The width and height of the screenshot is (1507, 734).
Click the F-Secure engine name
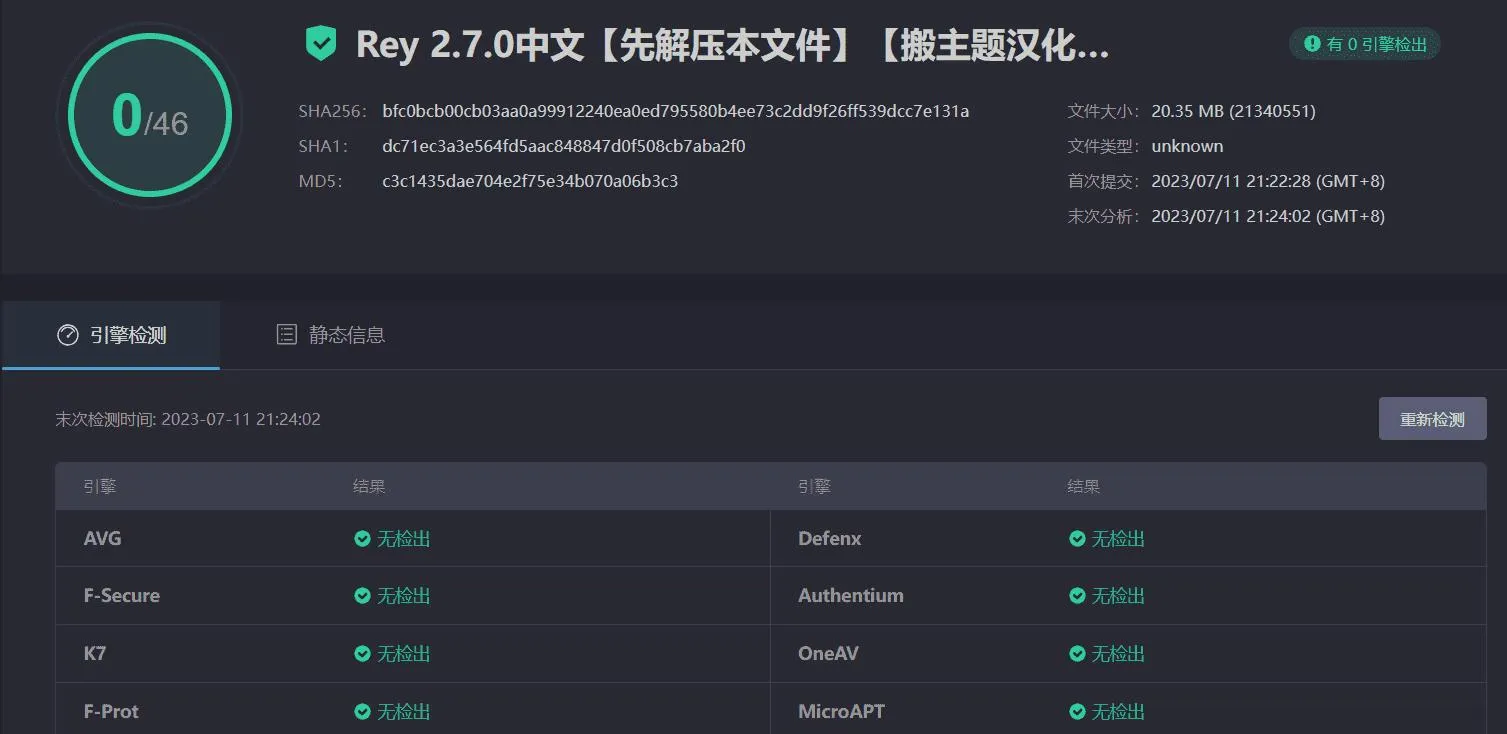tap(122, 596)
